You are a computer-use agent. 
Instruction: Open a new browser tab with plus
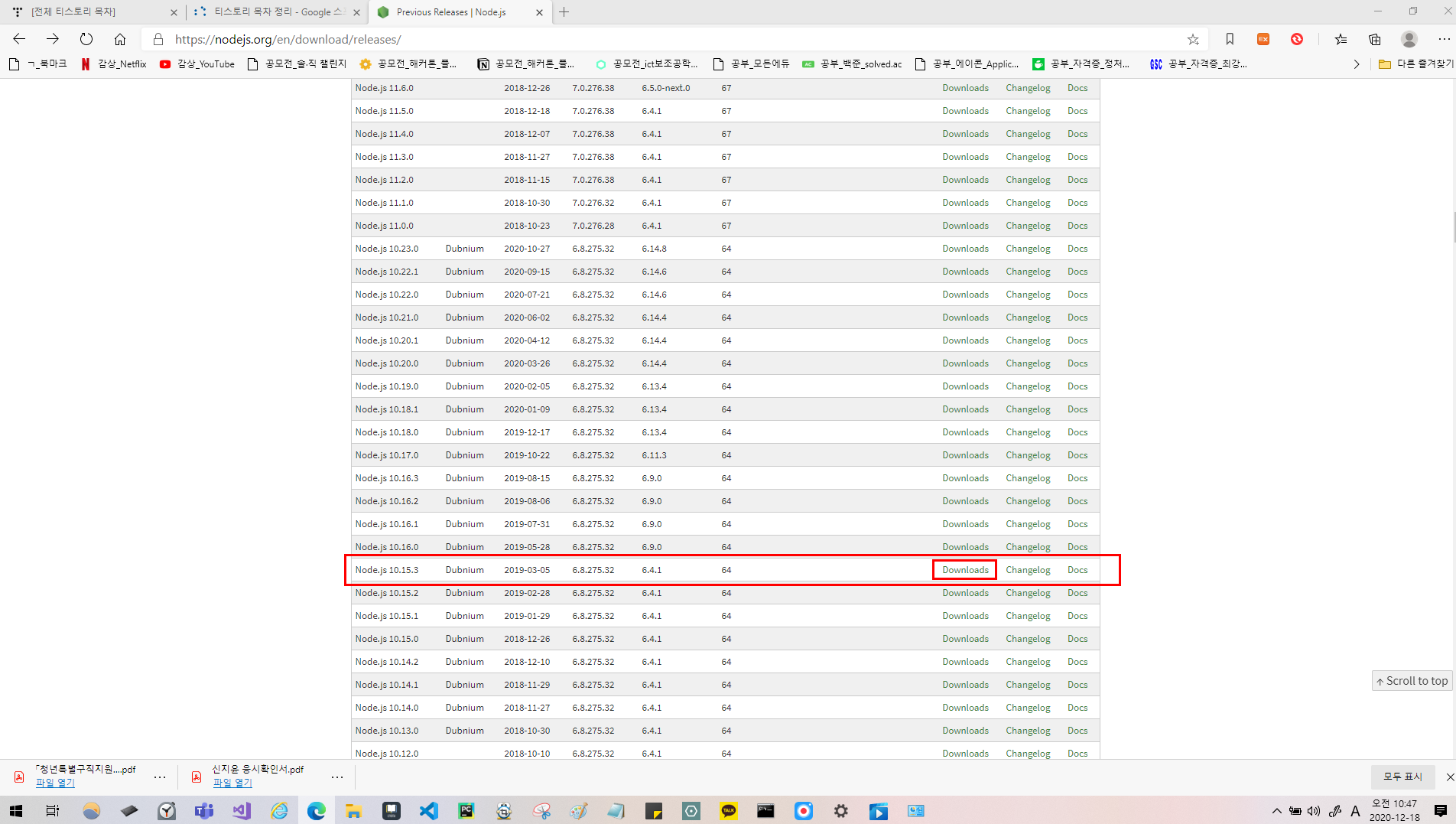click(564, 12)
